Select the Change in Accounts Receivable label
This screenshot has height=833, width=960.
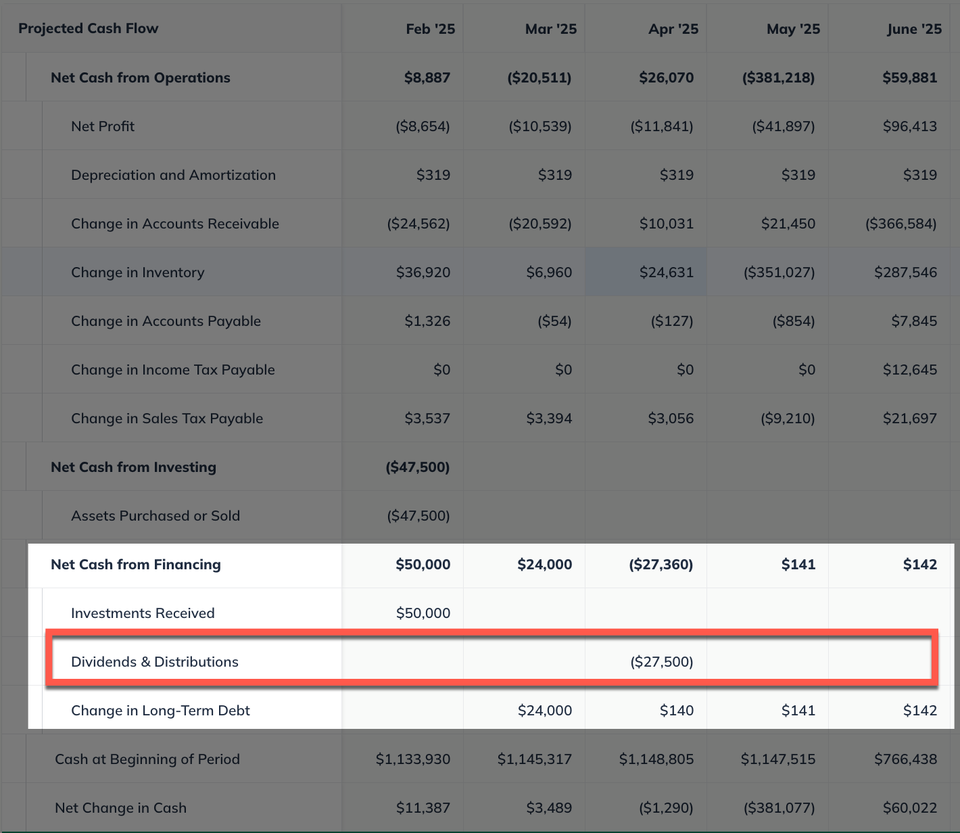(175, 224)
